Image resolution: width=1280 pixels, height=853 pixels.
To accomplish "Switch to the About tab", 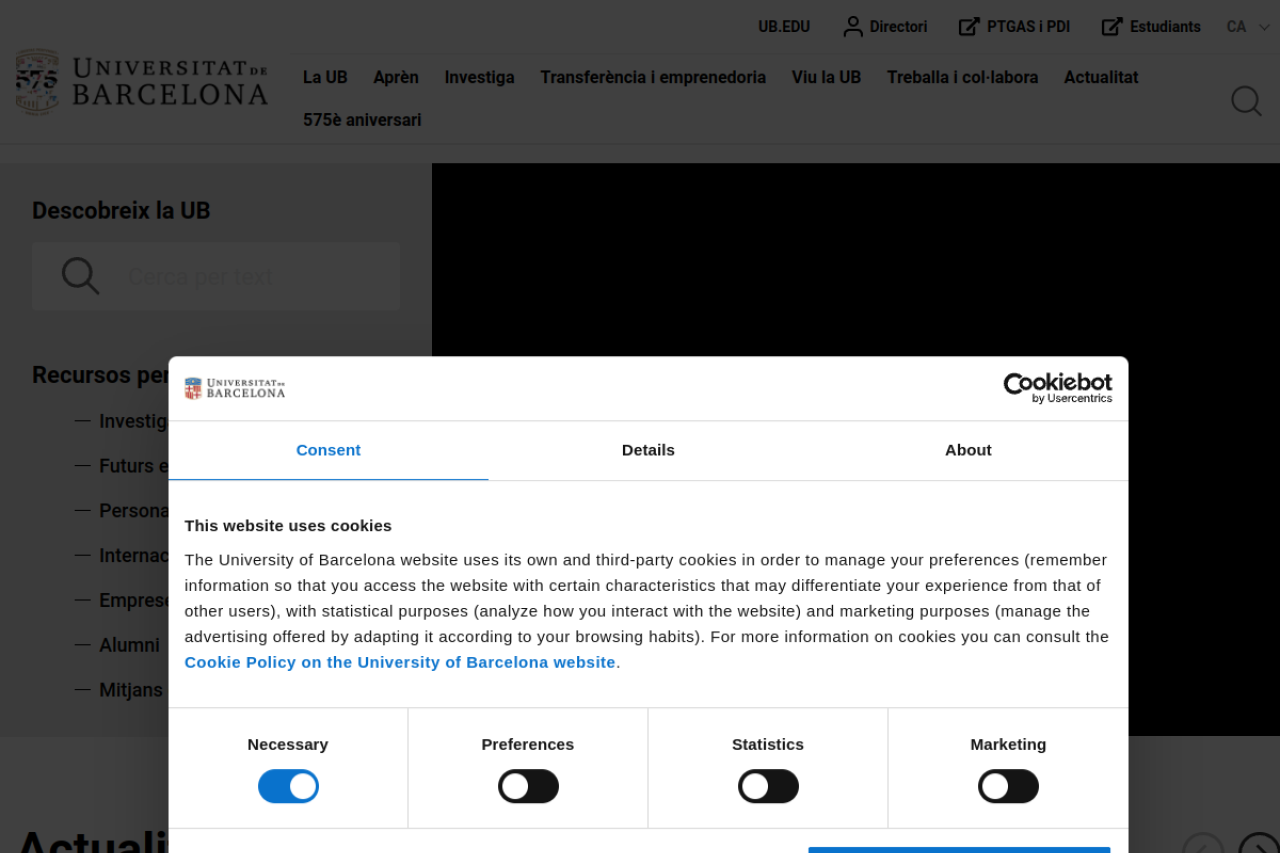I will 968,450.
